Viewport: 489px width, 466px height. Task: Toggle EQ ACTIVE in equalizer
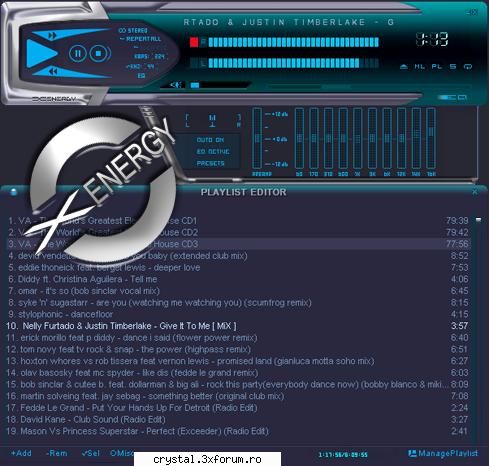(213, 152)
